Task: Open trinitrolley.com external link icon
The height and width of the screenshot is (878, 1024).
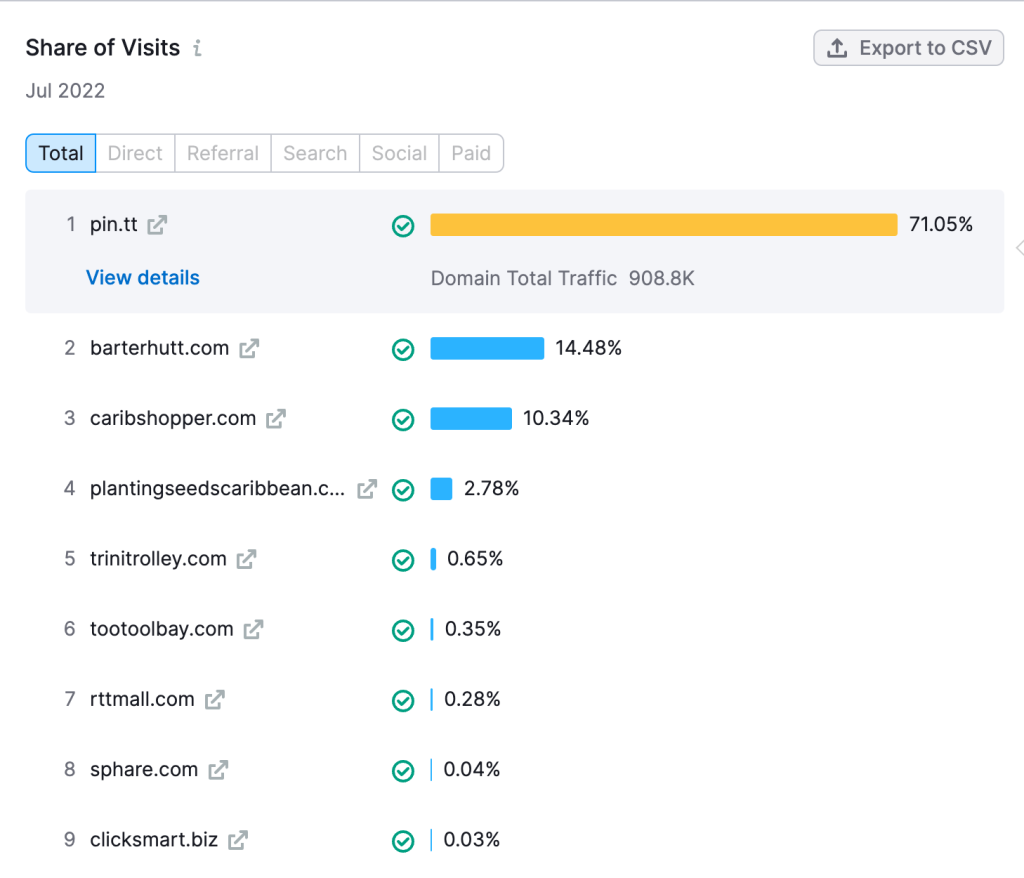Action: 246,559
